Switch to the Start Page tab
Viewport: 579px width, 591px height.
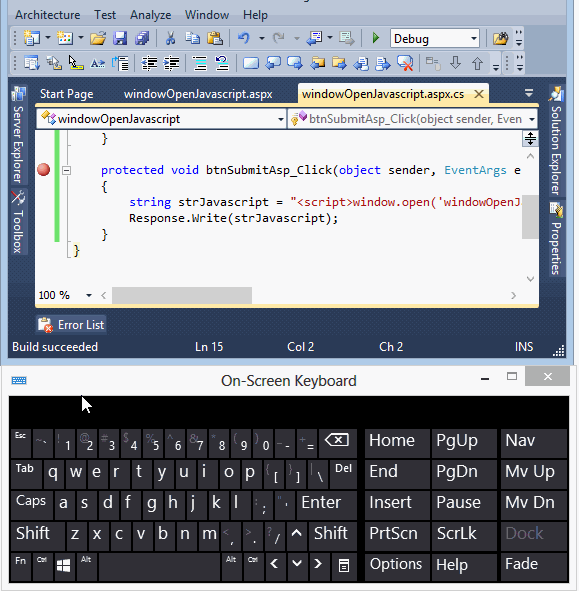tap(67, 94)
